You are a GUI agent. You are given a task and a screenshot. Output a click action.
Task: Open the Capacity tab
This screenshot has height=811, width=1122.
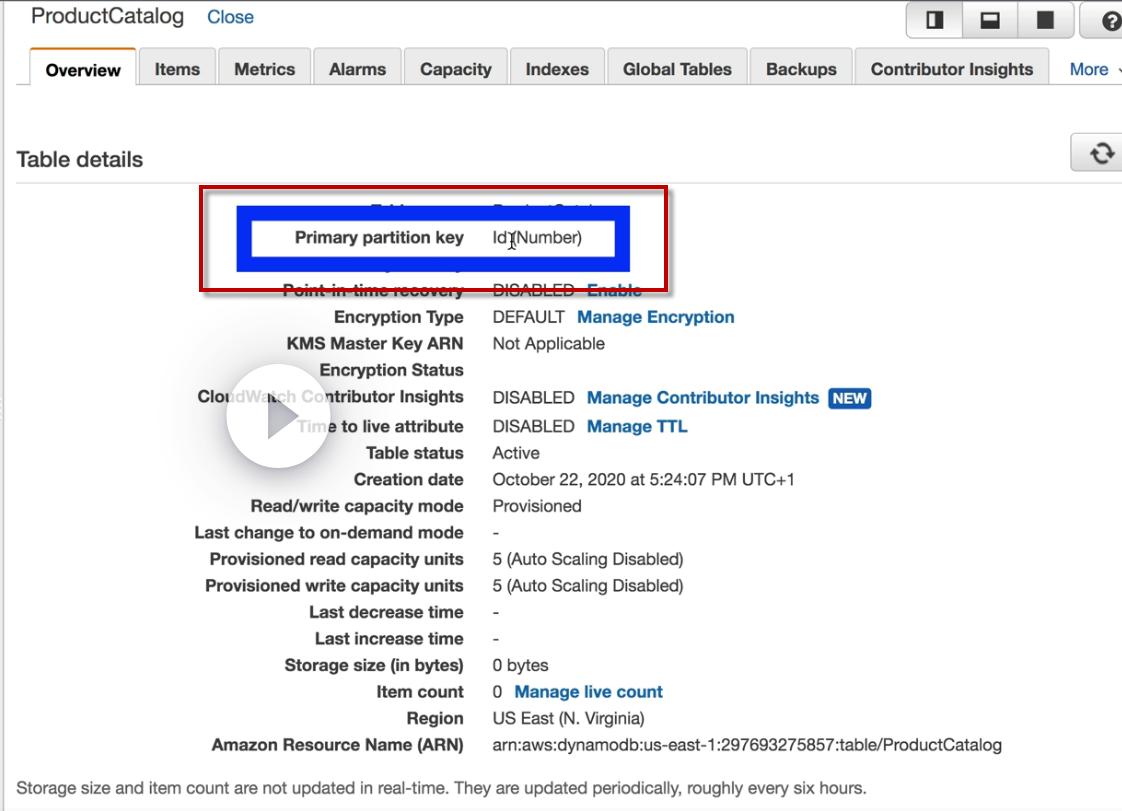coord(456,69)
